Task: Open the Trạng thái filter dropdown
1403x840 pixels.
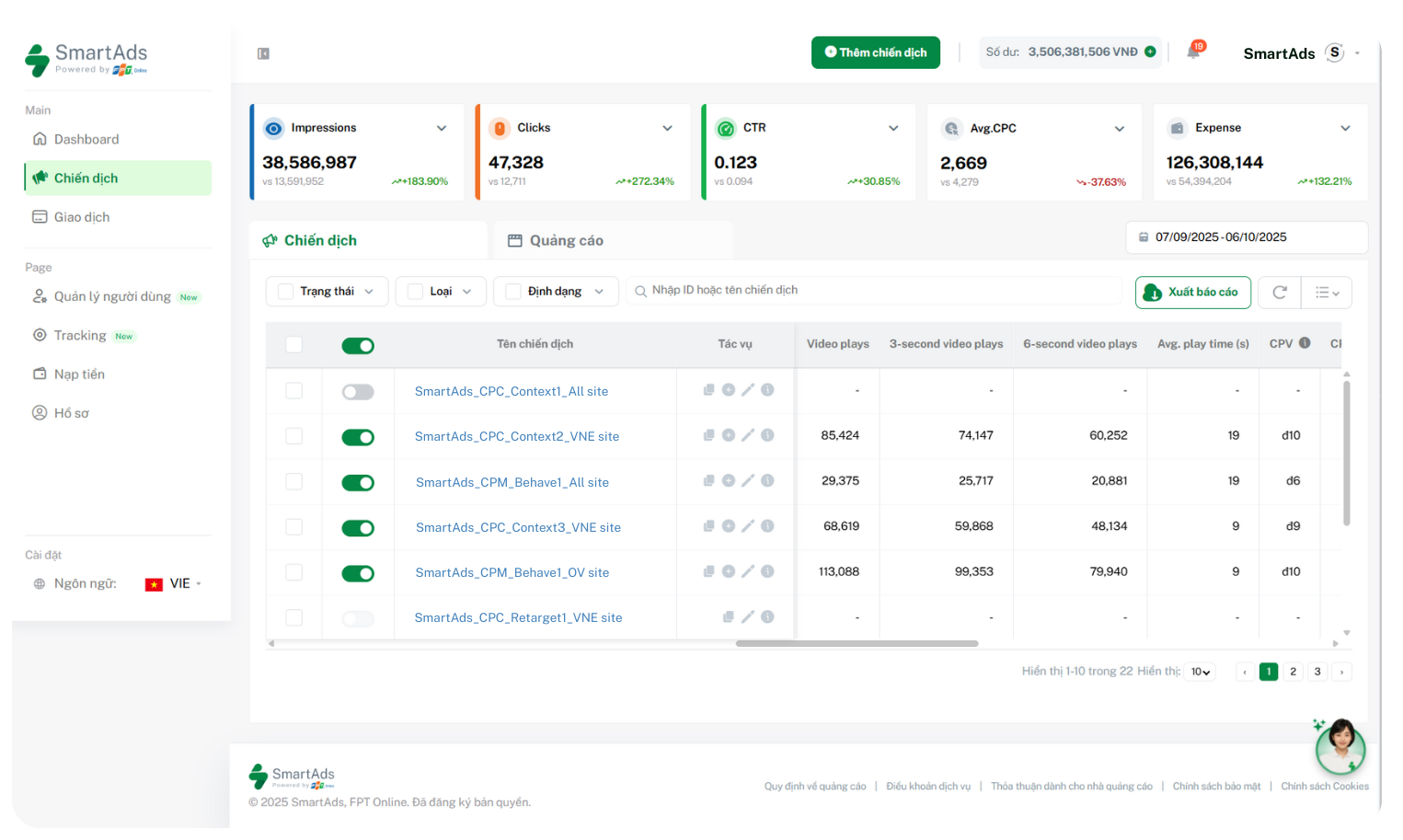Action: coord(327,291)
